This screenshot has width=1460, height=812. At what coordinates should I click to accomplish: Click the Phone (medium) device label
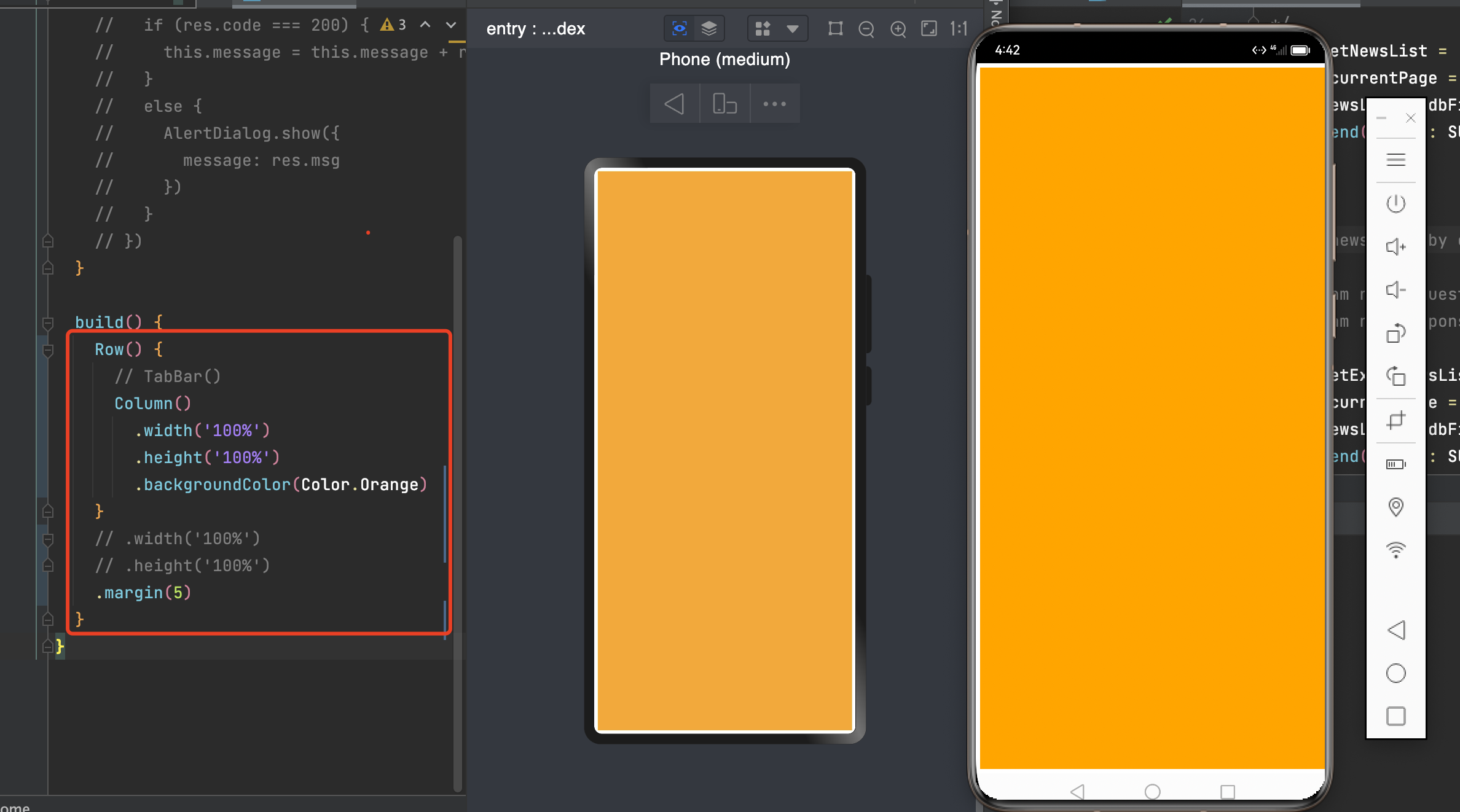[724, 60]
